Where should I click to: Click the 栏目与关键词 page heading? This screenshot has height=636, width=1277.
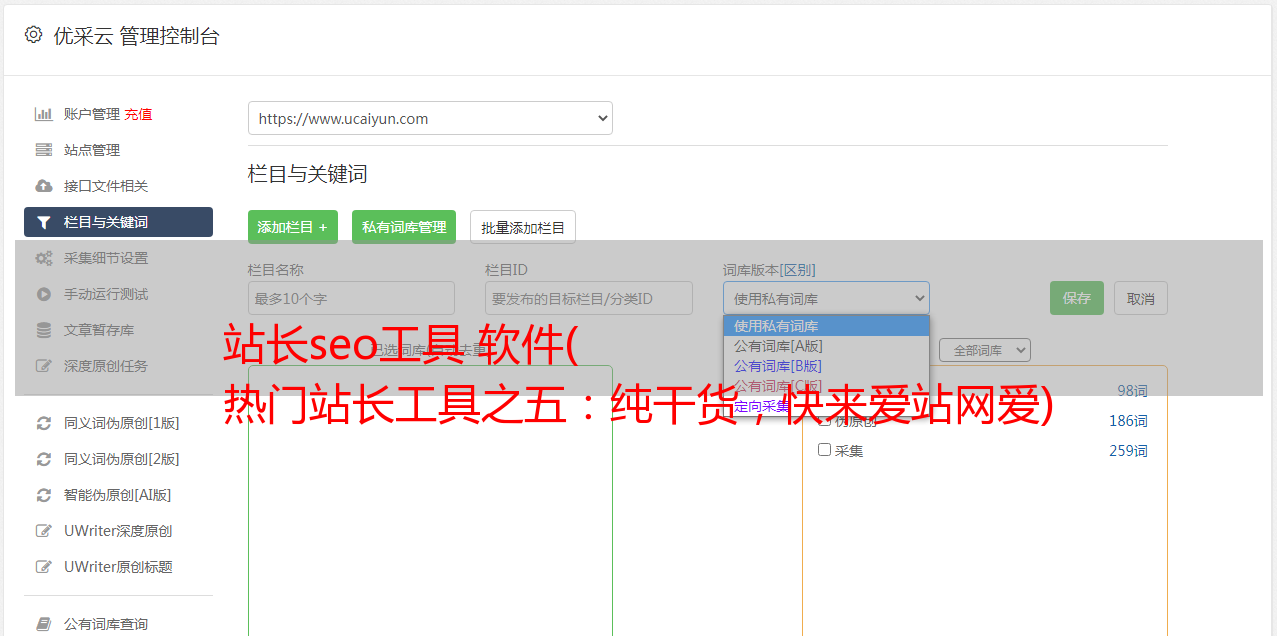click(308, 174)
